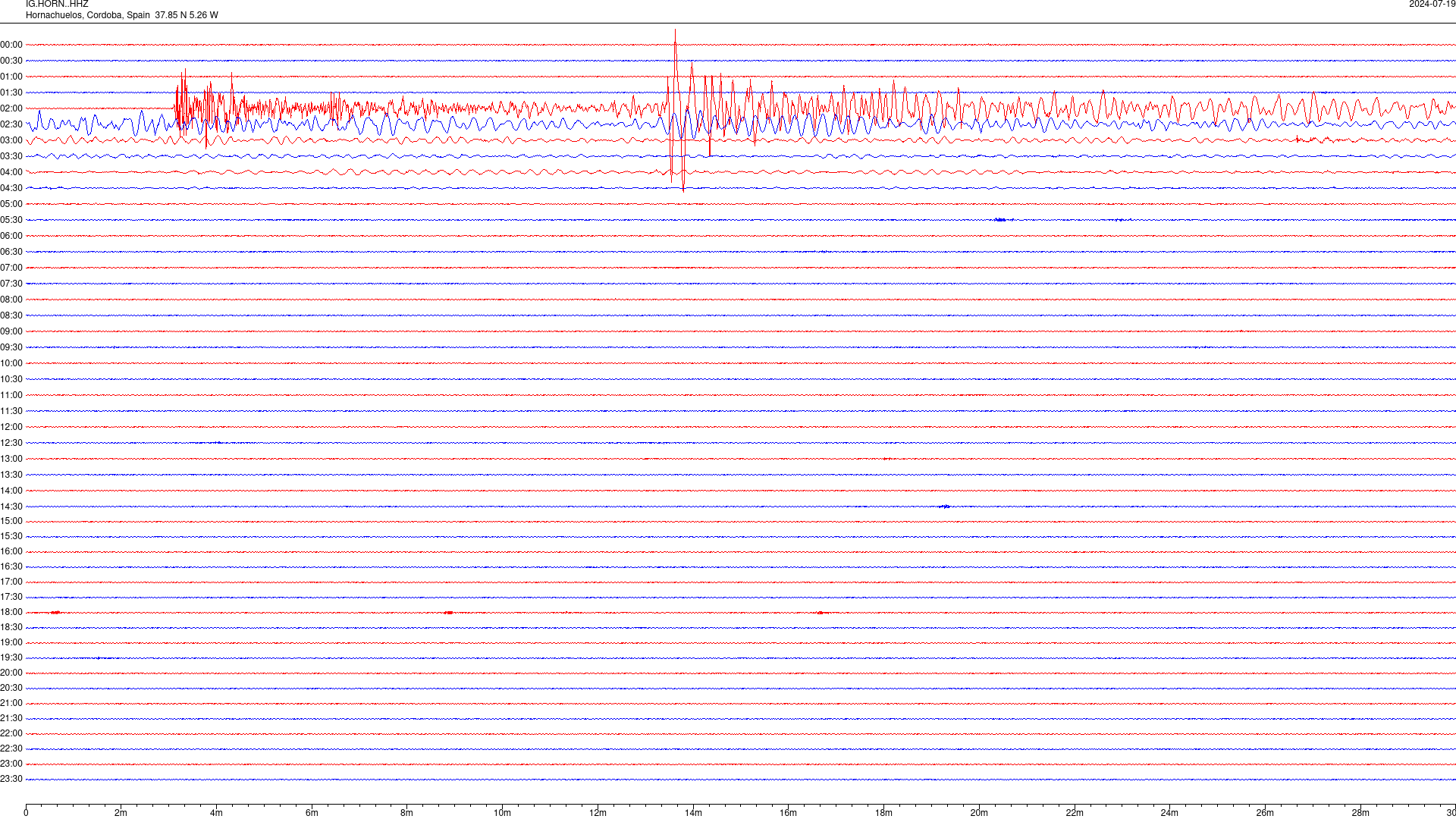
Task: Select the 00:00 time row label
Action: tap(11, 45)
